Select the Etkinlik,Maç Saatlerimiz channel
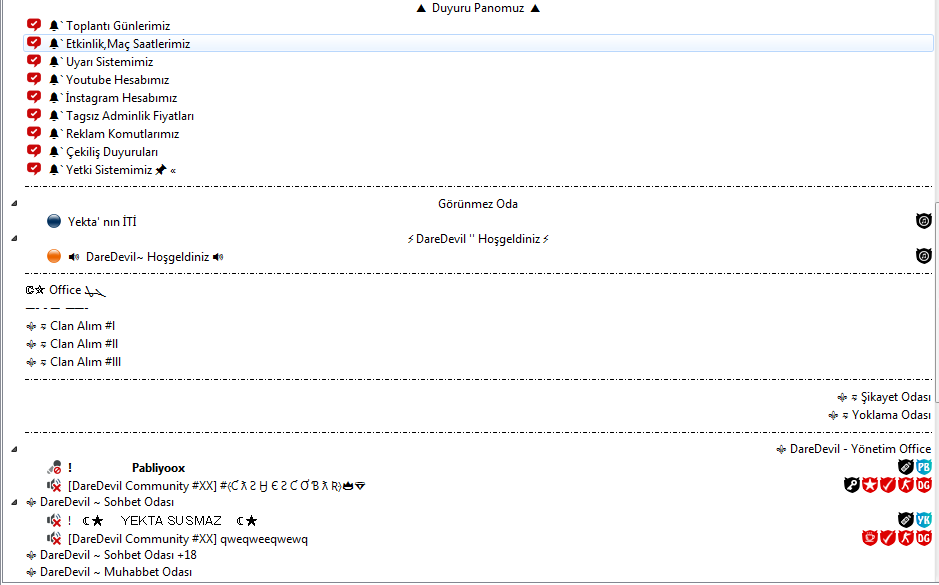 [478, 43]
